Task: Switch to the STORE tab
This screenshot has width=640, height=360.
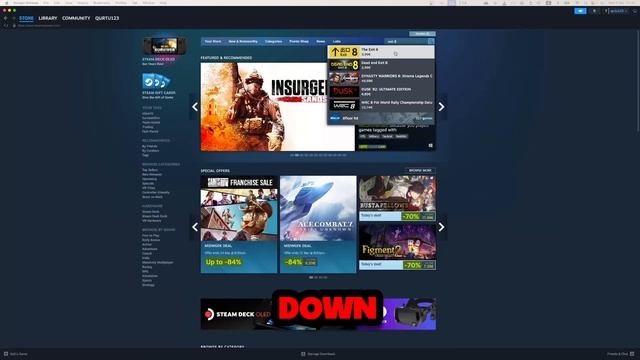Action: pyautogui.click(x=26, y=18)
